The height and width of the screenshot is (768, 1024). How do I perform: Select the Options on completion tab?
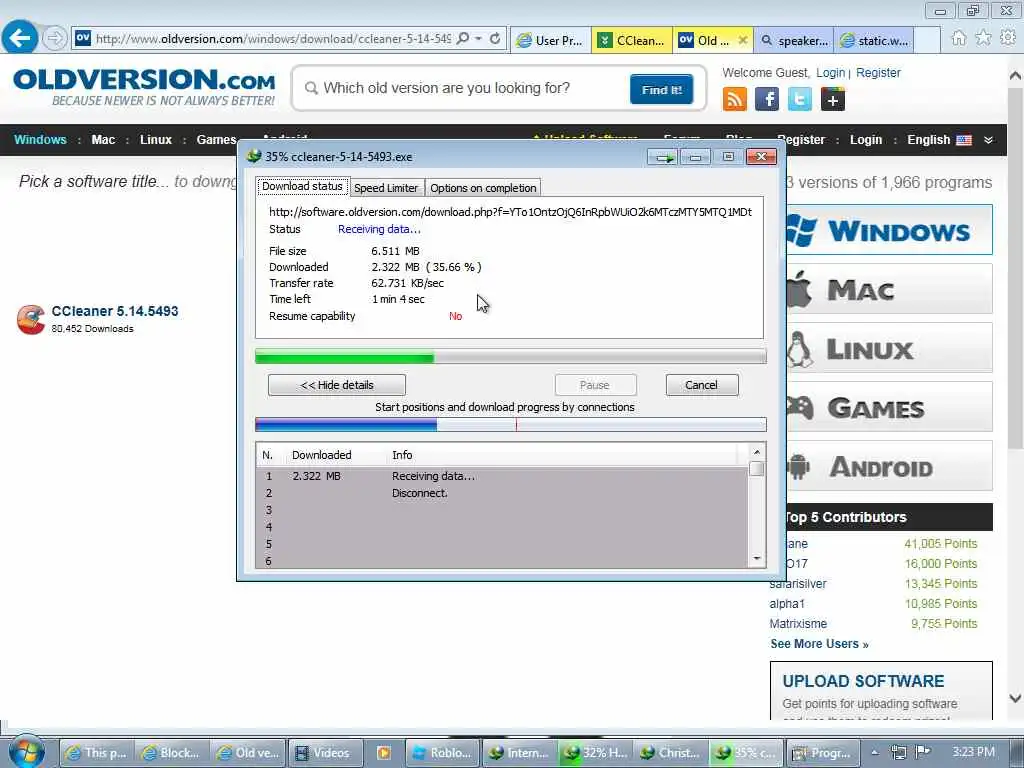pyautogui.click(x=483, y=188)
